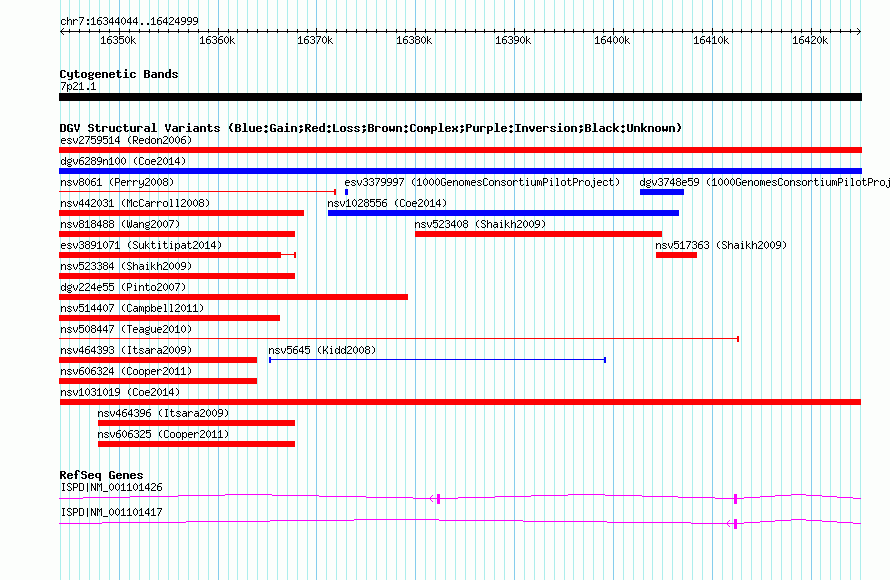Image resolution: width=890 pixels, height=580 pixels.
Task: Click the DGV Structural Variants track title
Action: click(371, 128)
